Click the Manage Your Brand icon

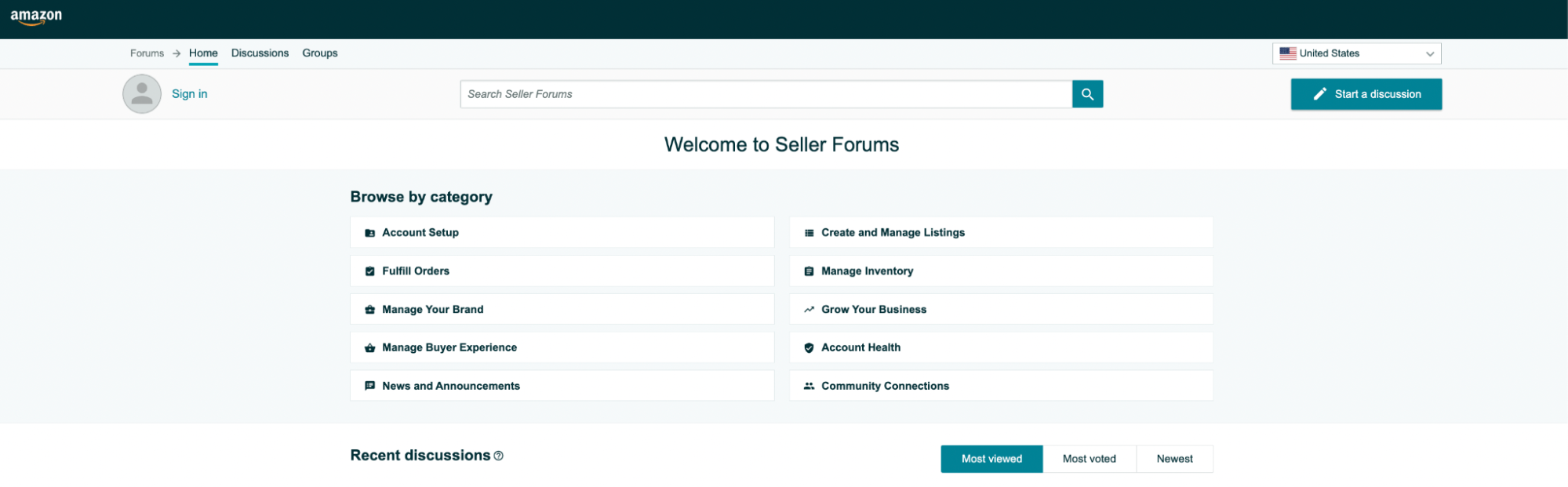(x=369, y=310)
